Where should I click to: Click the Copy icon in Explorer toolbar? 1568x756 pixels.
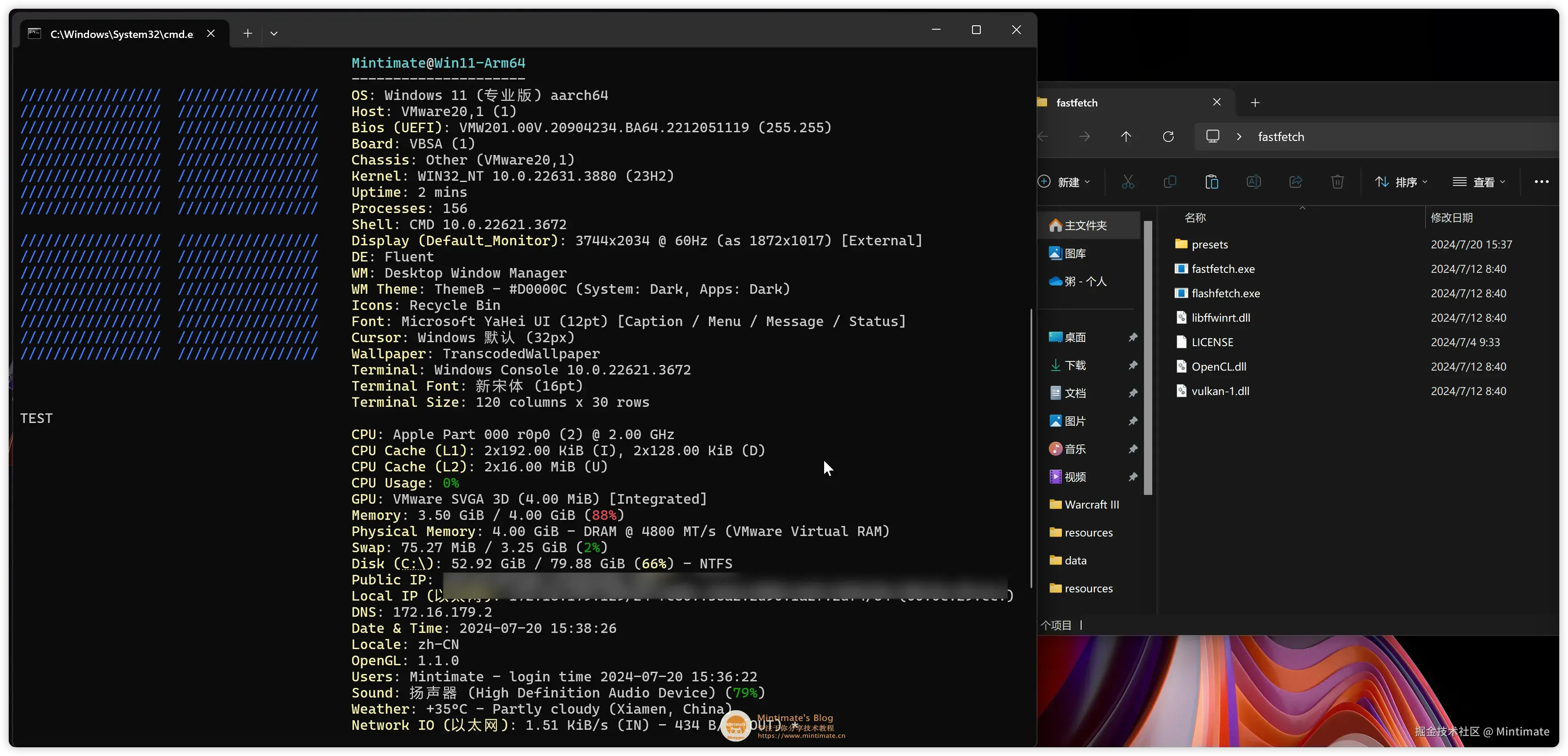(1170, 182)
